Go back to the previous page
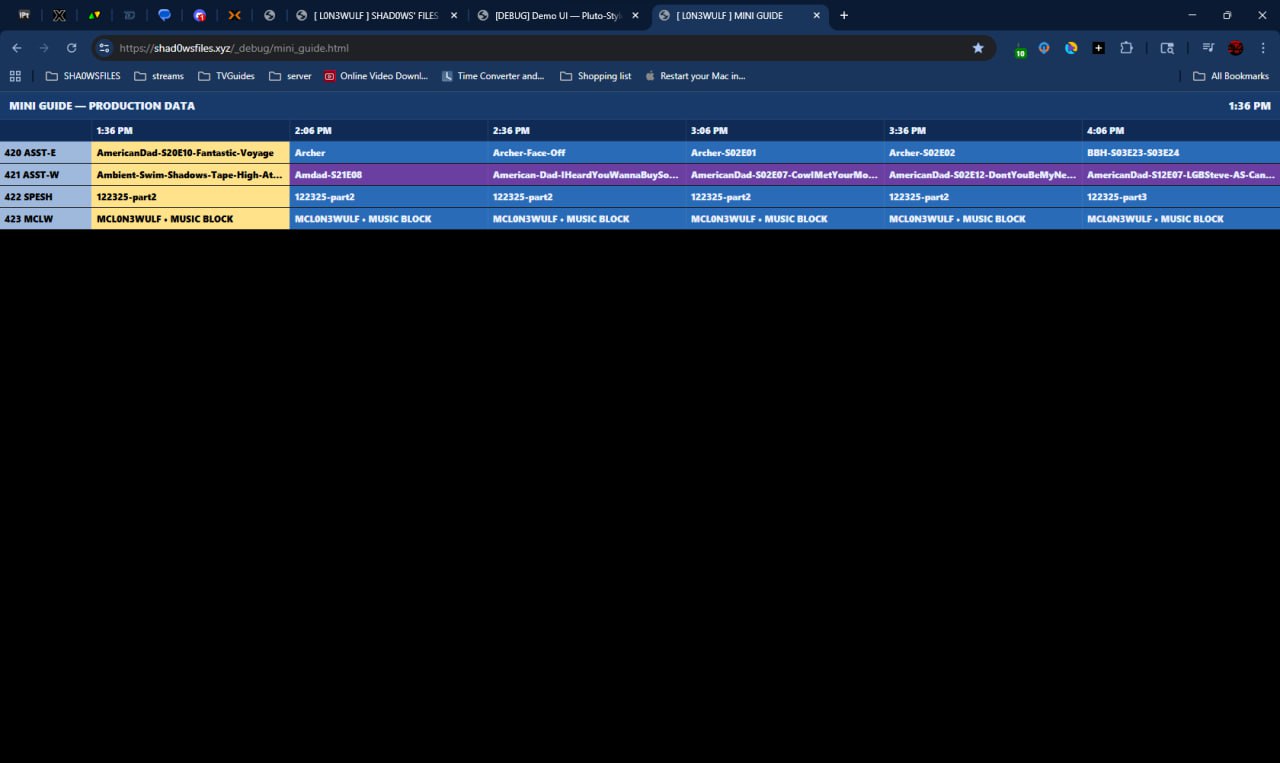Viewport: 1280px width, 763px height. (17, 48)
